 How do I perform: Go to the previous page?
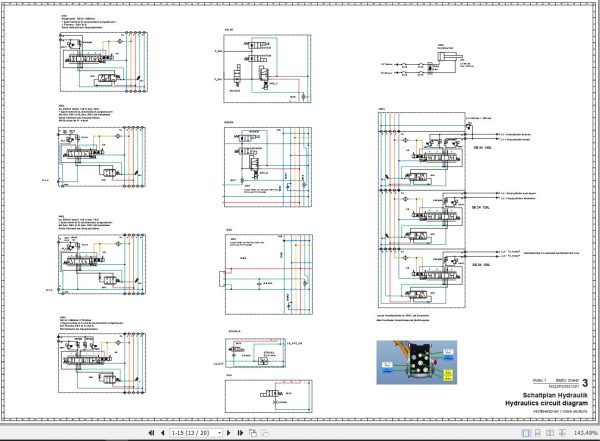pos(163,433)
